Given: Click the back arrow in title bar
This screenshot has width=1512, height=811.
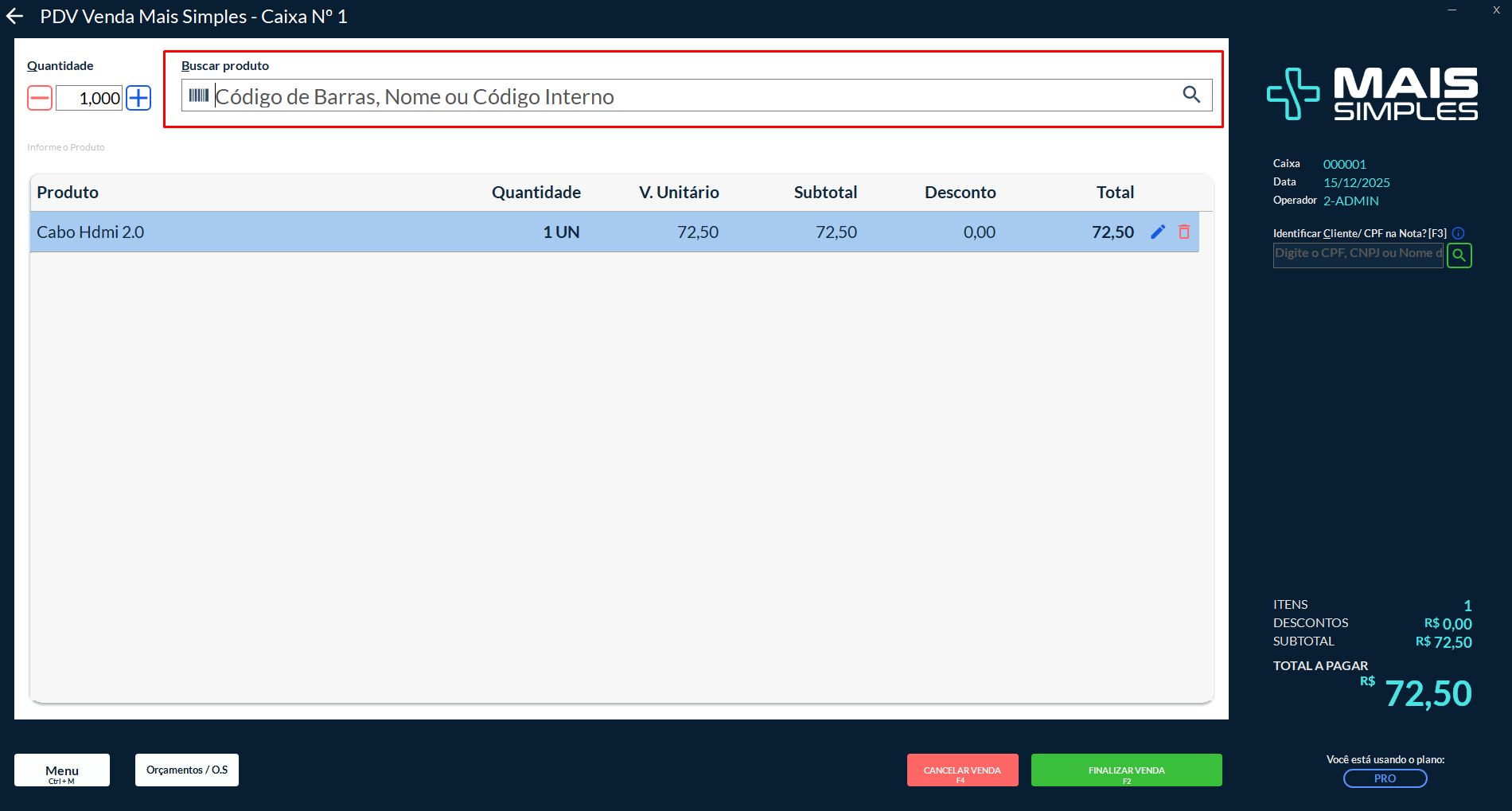Looking at the screenshot, I should coord(15,17).
